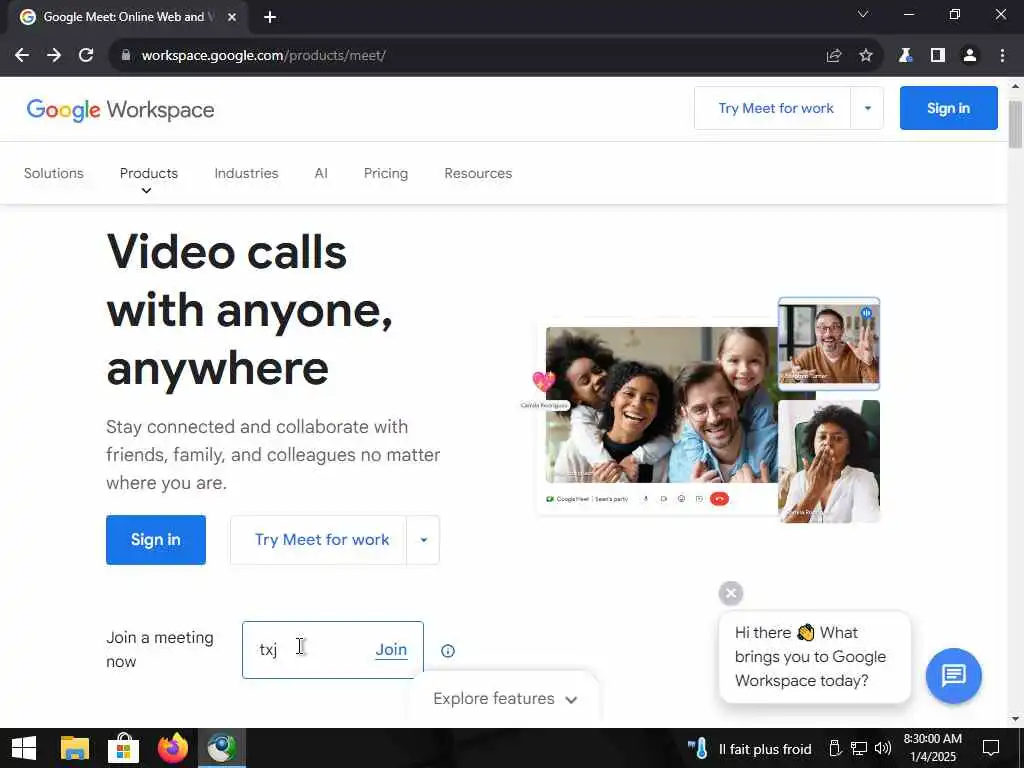Click the family video call image

coord(662,405)
